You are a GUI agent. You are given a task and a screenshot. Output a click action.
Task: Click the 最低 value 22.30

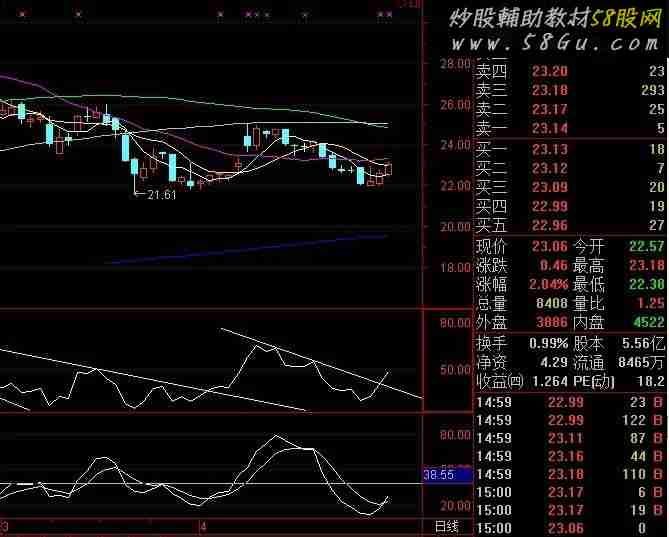click(x=647, y=284)
